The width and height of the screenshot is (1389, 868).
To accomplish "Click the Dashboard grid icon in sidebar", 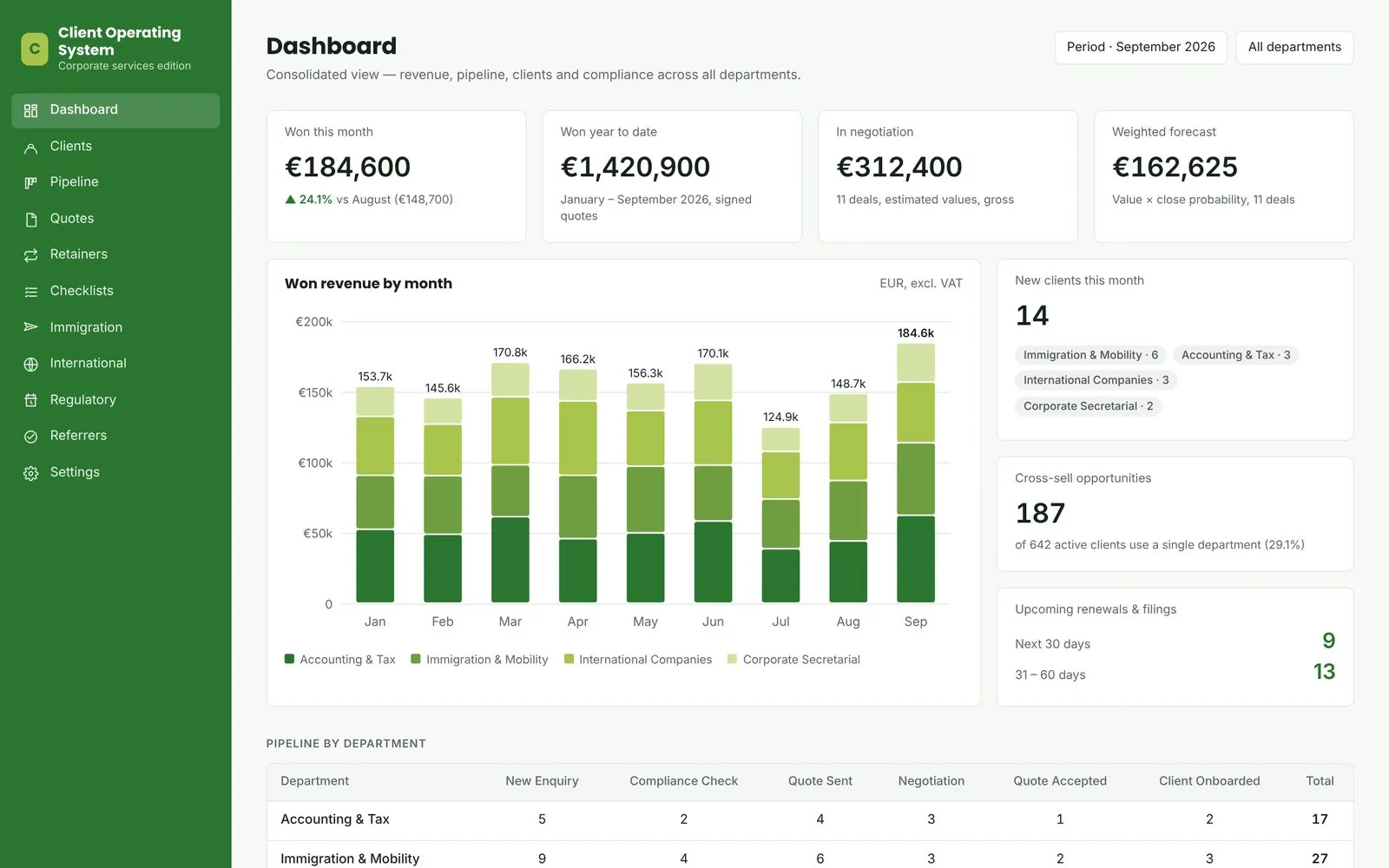I will 31,110.
